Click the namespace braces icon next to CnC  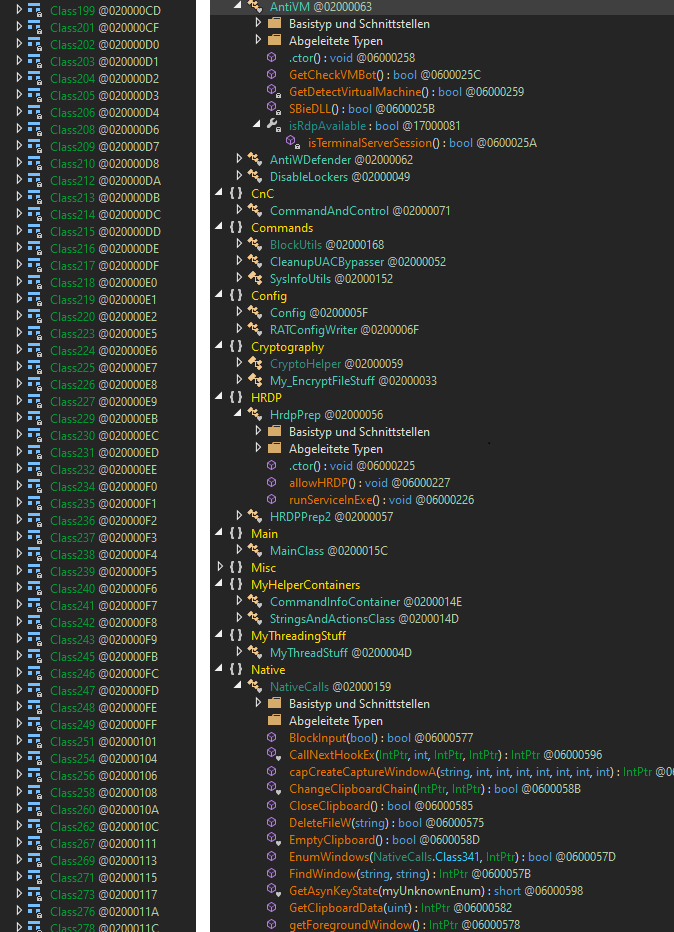(x=235, y=194)
